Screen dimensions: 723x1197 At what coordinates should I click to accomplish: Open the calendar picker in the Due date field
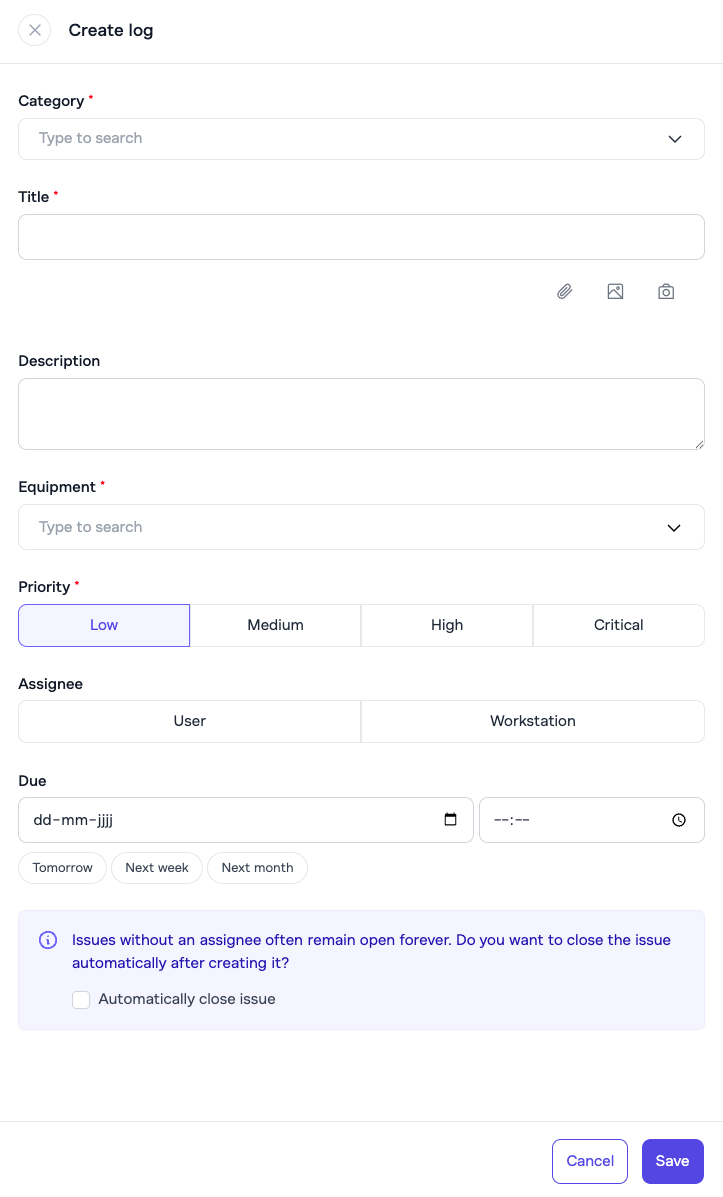pyautogui.click(x=450, y=820)
